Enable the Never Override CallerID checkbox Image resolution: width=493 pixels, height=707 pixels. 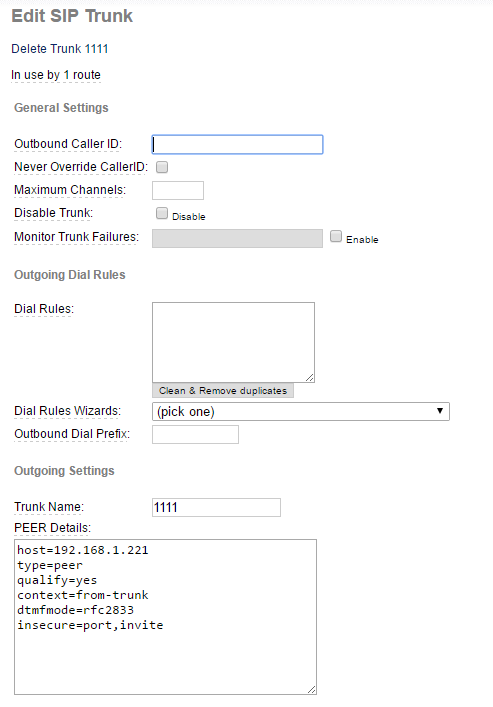tap(162, 167)
